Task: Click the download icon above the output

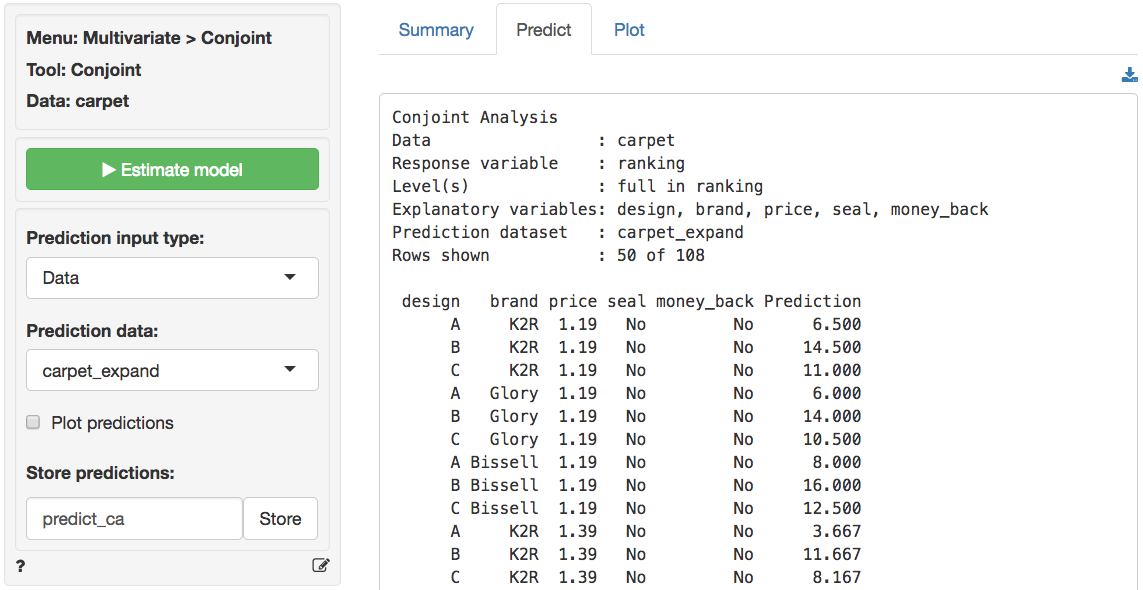Action: pyautogui.click(x=1129, y=75)
